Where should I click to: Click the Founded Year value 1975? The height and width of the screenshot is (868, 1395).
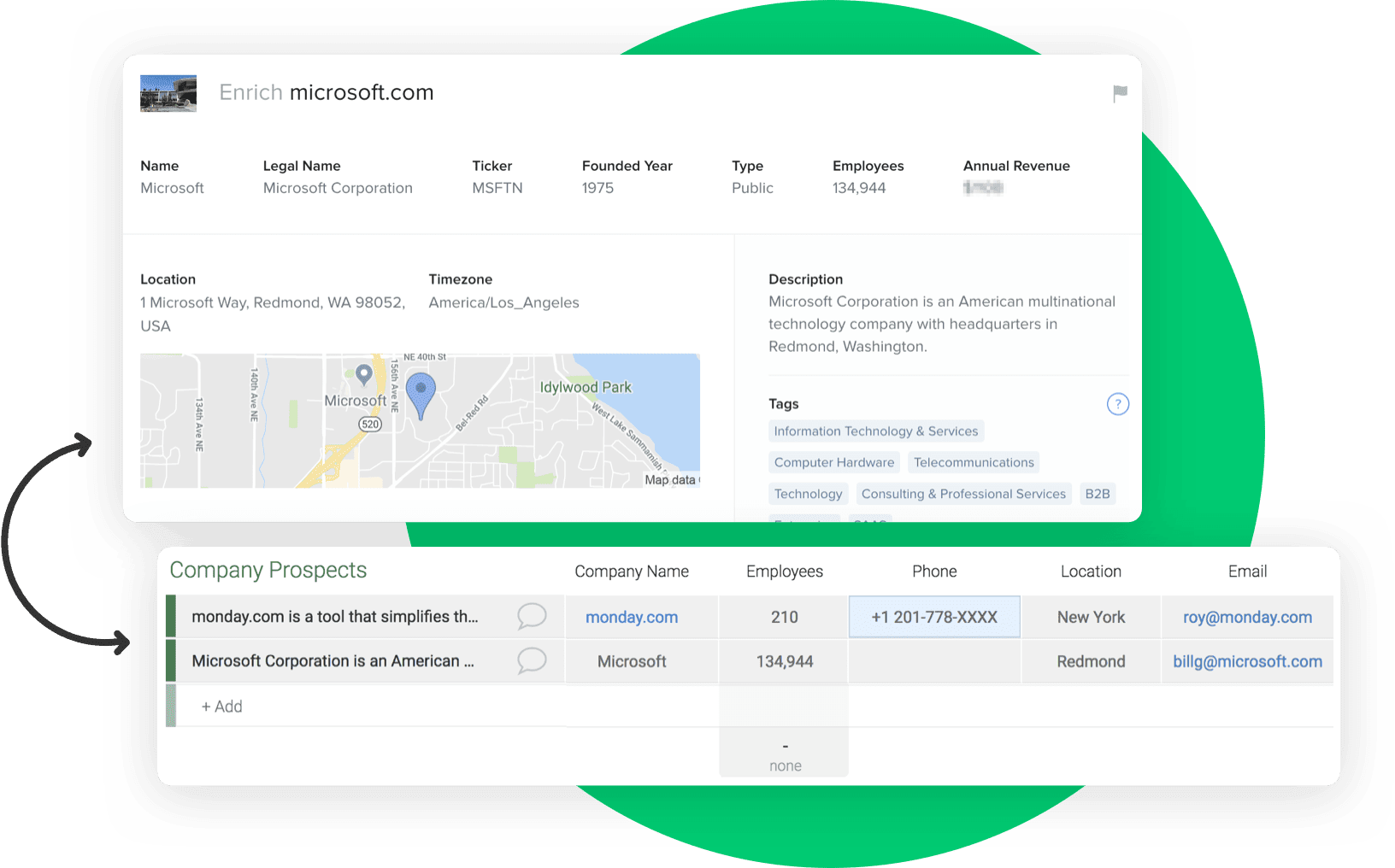pyautogui.click(x=597, y=188)
